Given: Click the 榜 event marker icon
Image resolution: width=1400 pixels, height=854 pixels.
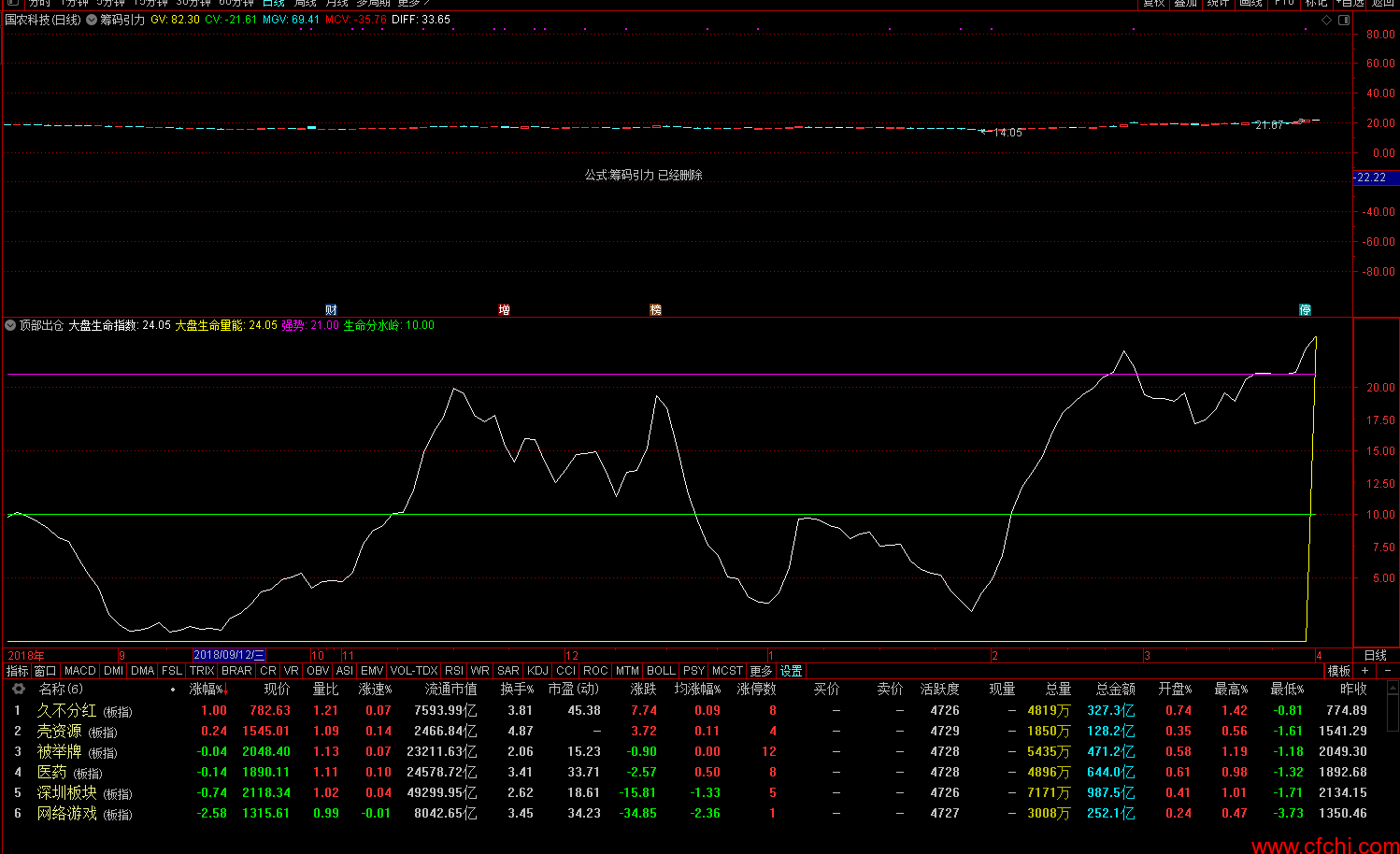Looking at the screenshot, I should pyautogui.click(x=655, y=309).
